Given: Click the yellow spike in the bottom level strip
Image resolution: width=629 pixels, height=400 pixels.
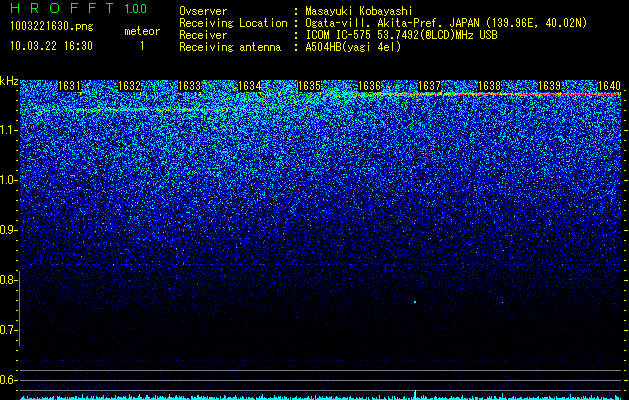Looking at the screenshot, I should (415, 394).
